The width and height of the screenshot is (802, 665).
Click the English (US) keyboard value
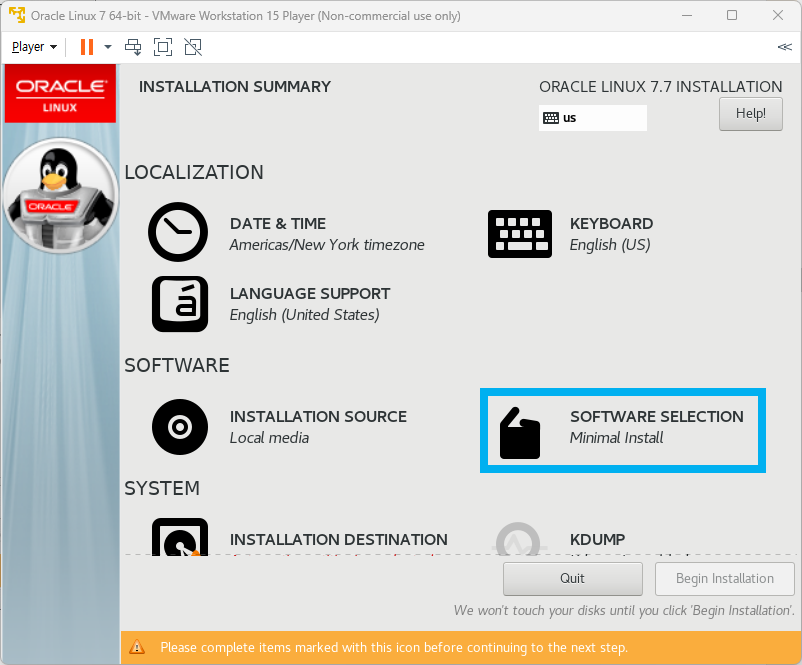(610, 245)
